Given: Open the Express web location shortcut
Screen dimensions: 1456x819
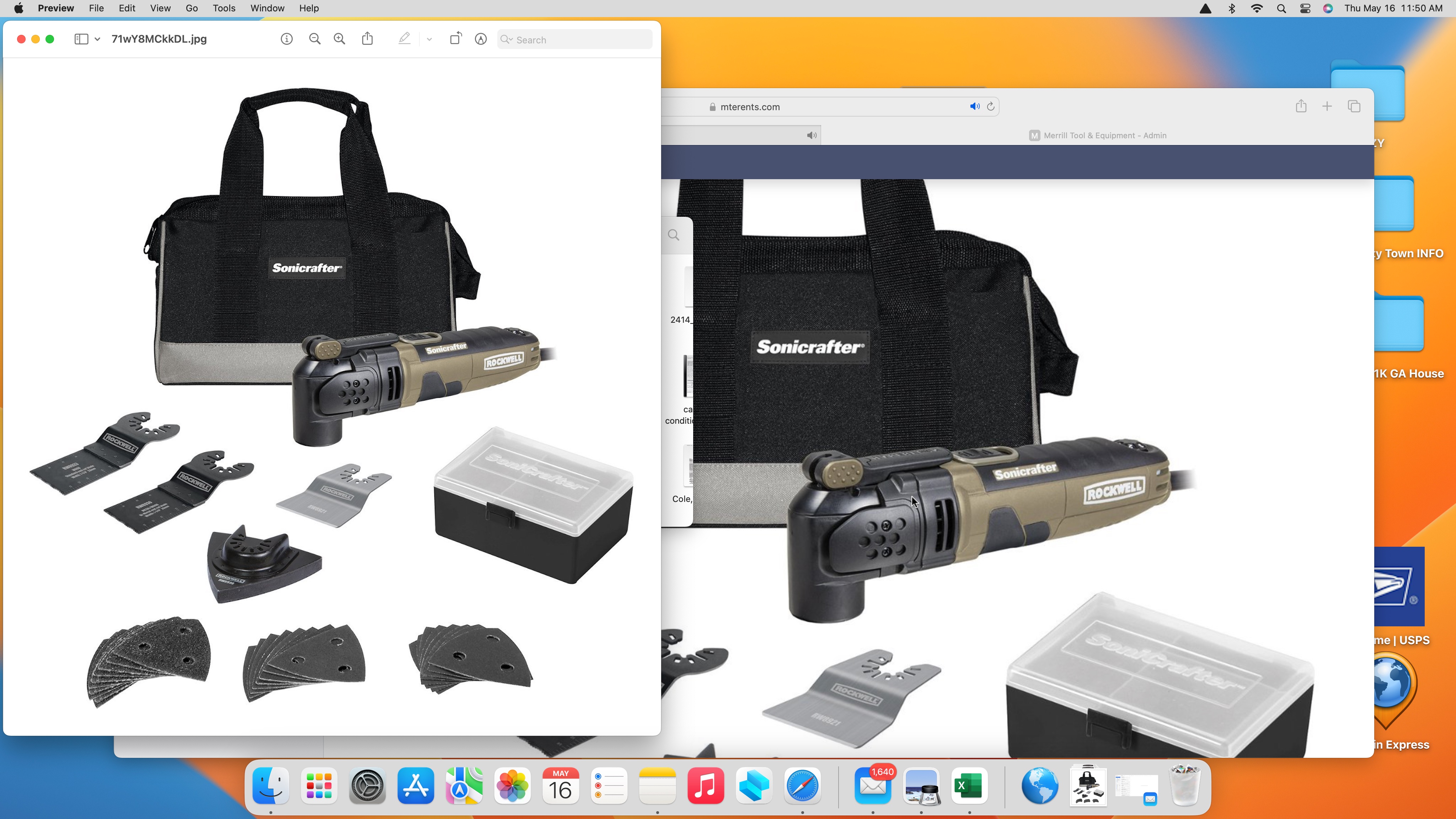Looking at the screenshot, I should point(1395,691).
